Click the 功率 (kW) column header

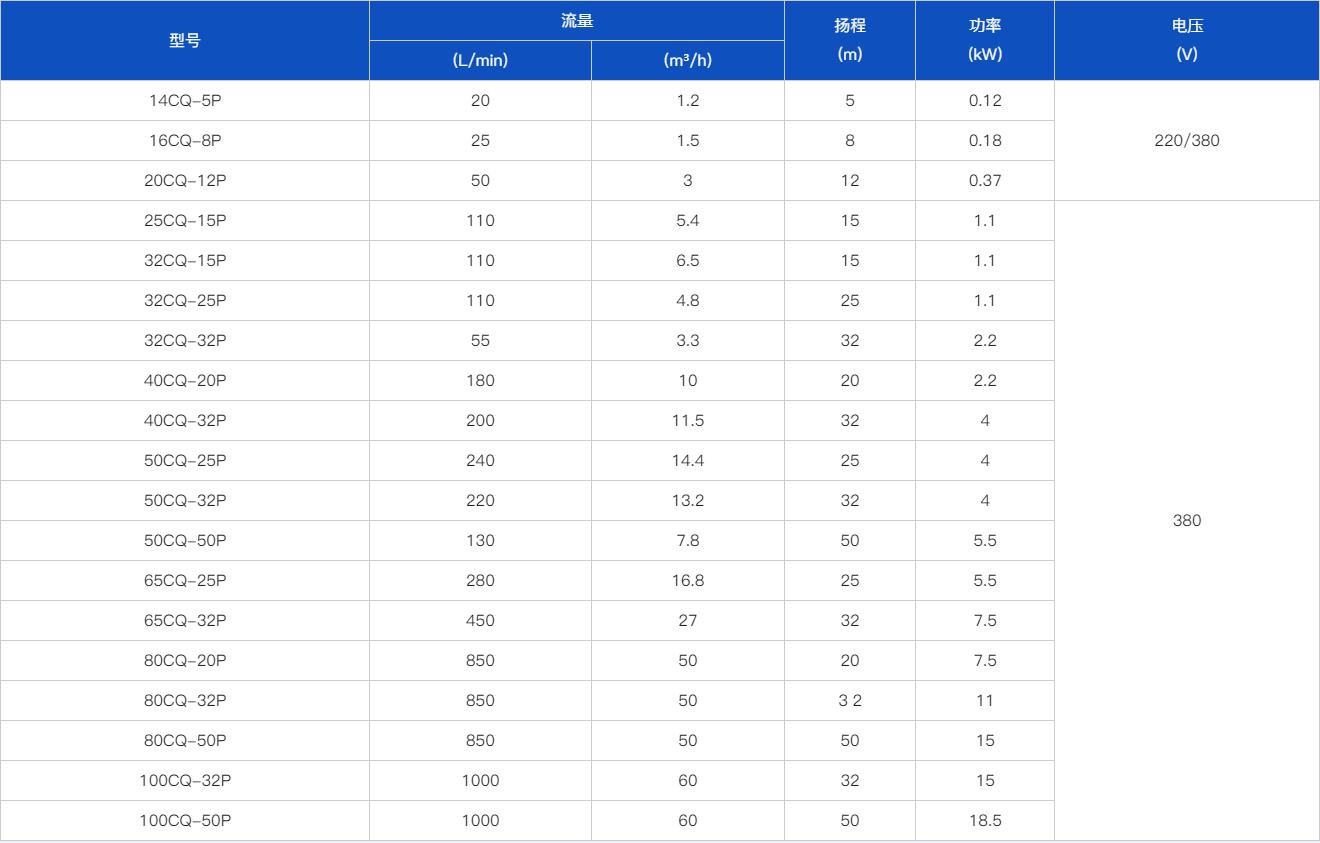coord(984,41)
